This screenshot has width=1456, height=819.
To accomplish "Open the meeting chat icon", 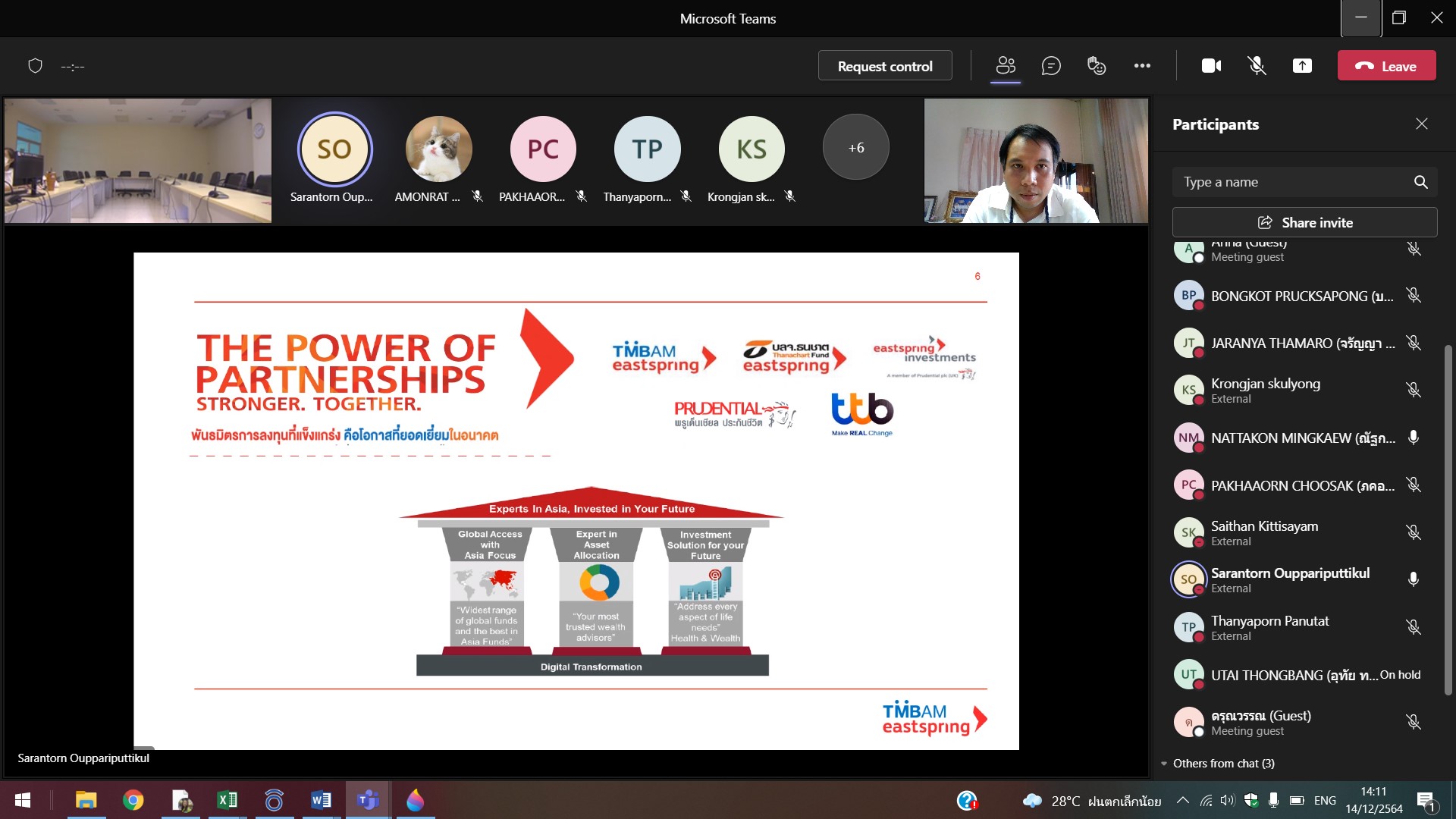I will (x=1051, y=66).
